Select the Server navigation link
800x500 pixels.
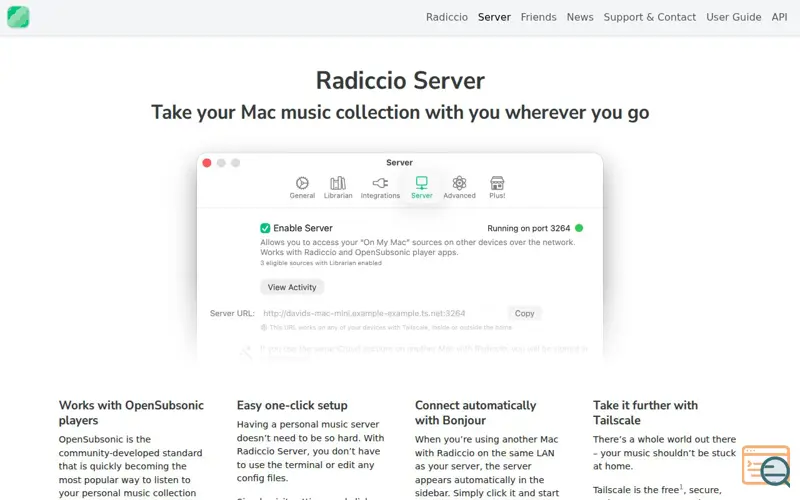tap(494, 17)
